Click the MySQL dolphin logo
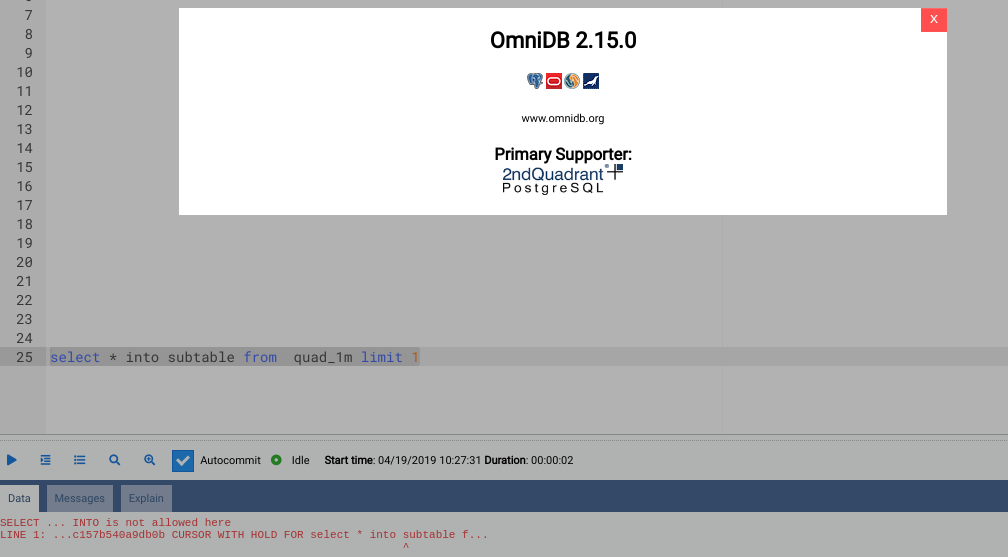This screenshot has height=557, width=1008. click(572, 81)
